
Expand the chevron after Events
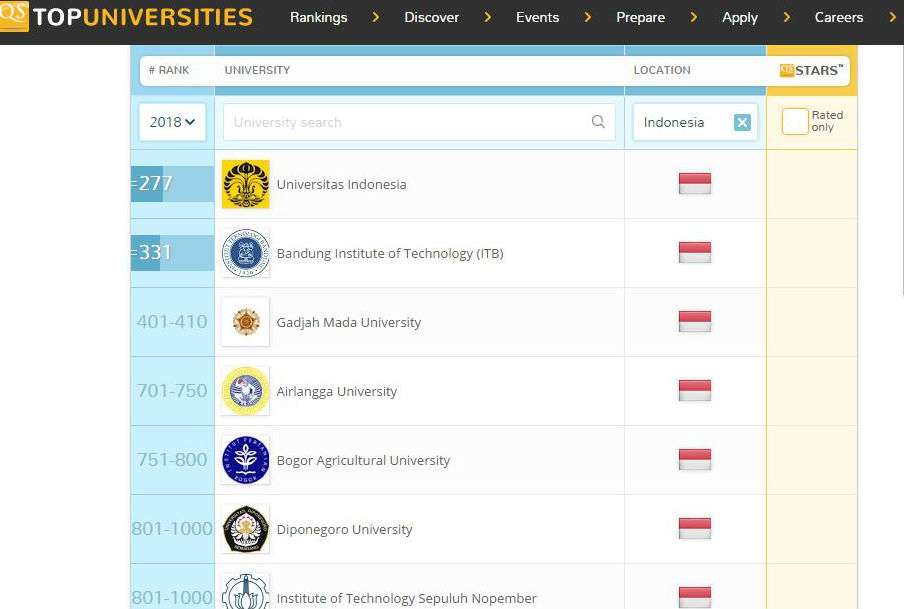tap(587, 17)
